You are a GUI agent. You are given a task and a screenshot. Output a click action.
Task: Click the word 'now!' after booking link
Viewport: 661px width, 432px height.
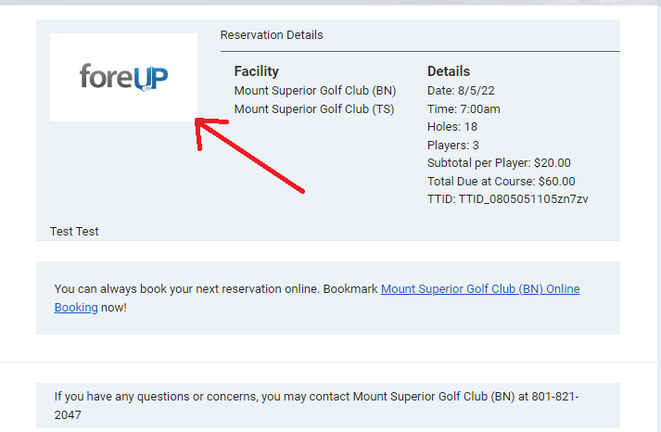point(114,308)
